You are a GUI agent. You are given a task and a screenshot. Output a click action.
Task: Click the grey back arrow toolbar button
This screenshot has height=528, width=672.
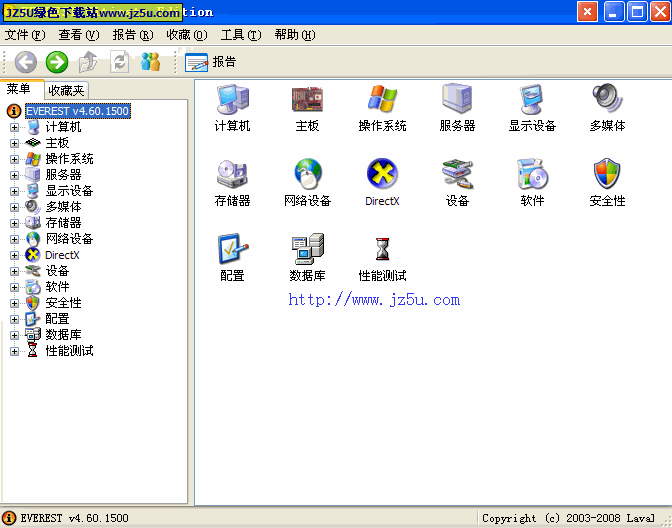point(26,62)
